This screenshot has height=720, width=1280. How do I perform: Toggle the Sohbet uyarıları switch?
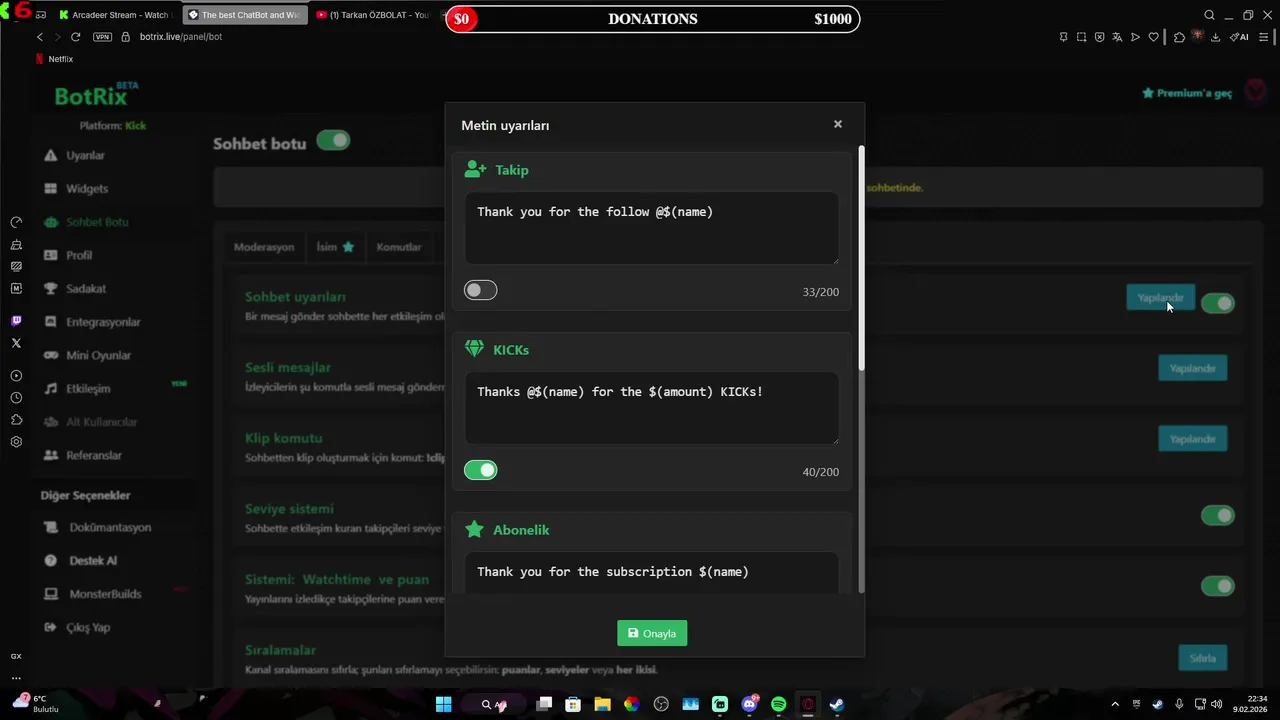(x=1218, y=303)
